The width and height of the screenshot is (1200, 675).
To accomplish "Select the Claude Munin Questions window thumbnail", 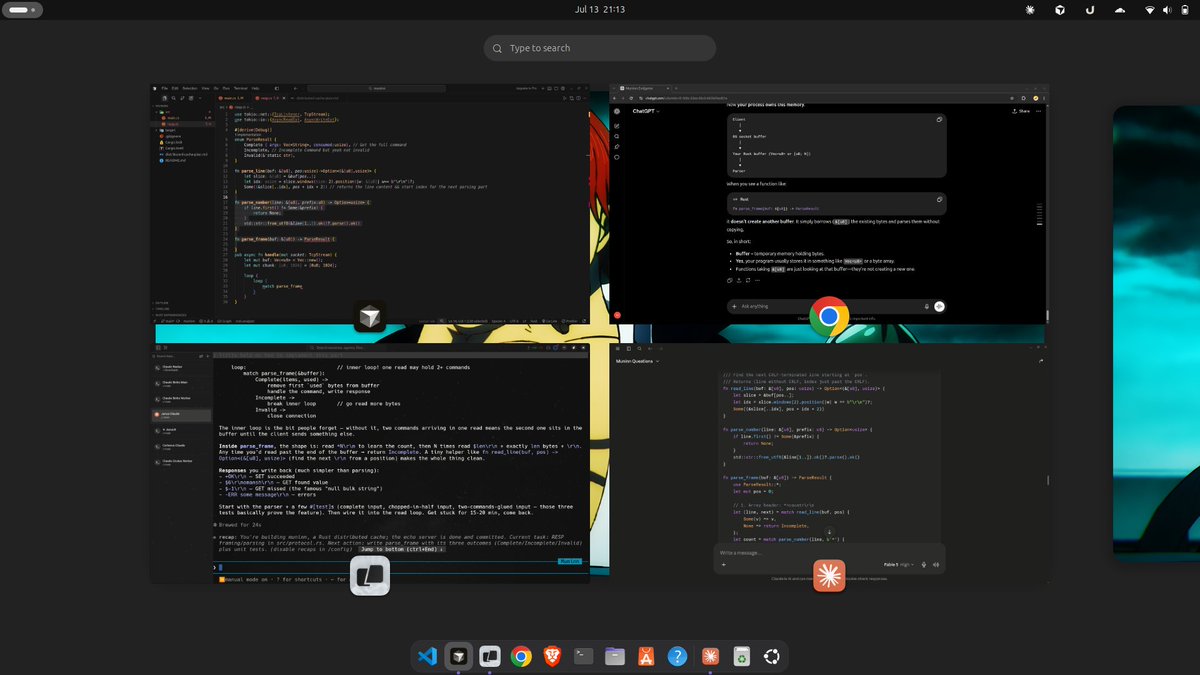I will tap(829, 464).
